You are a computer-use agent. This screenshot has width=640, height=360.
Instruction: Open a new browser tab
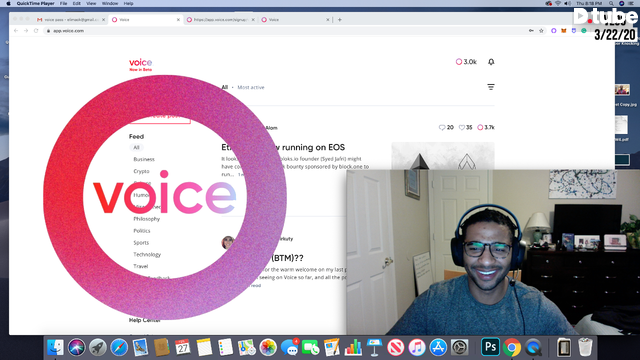340,20
